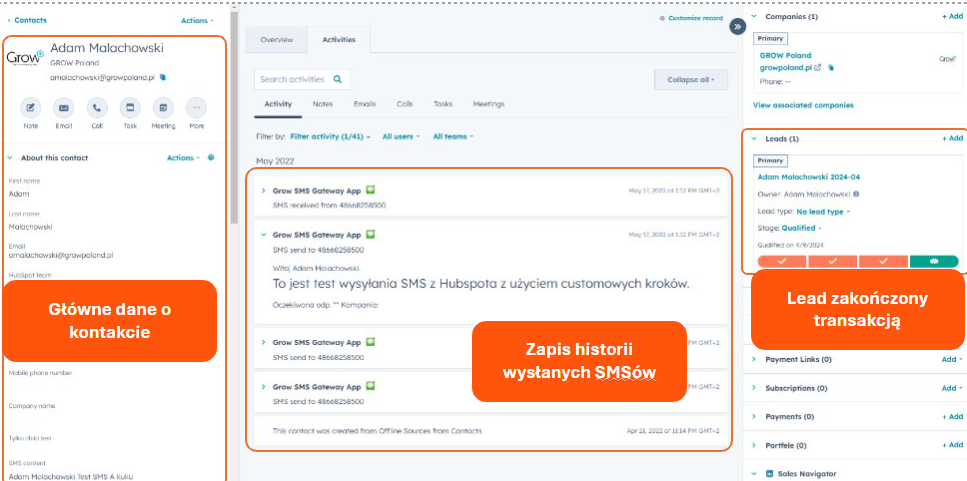
Task: Add a company with + Add
Action: coord(952,17)
